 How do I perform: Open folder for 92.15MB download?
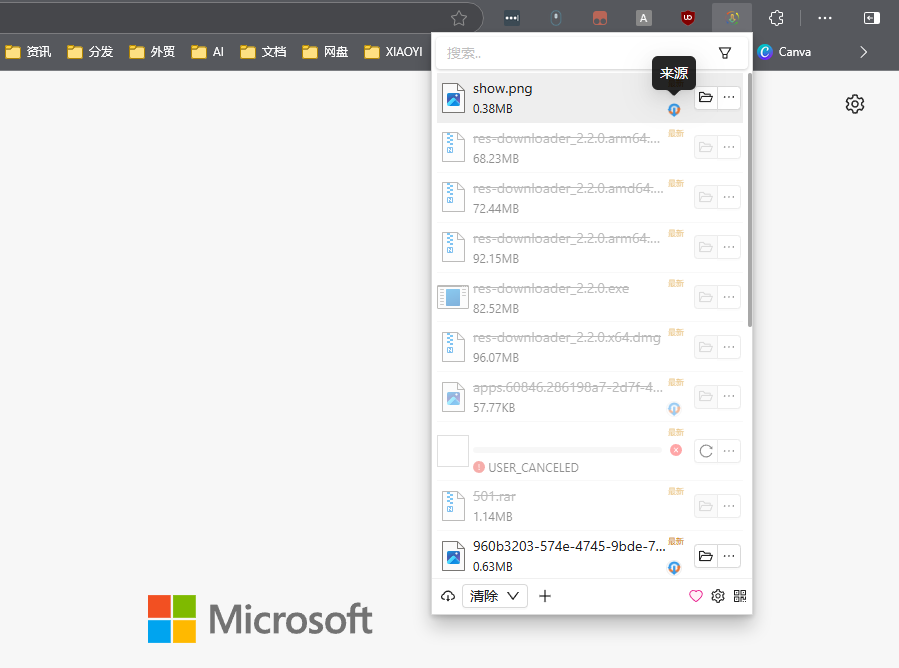(705, 247)
